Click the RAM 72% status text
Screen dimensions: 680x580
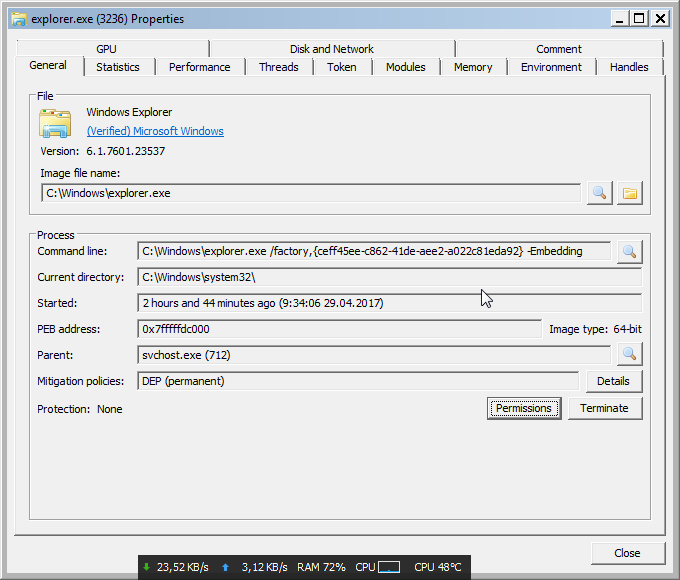(x=321, y=567)
